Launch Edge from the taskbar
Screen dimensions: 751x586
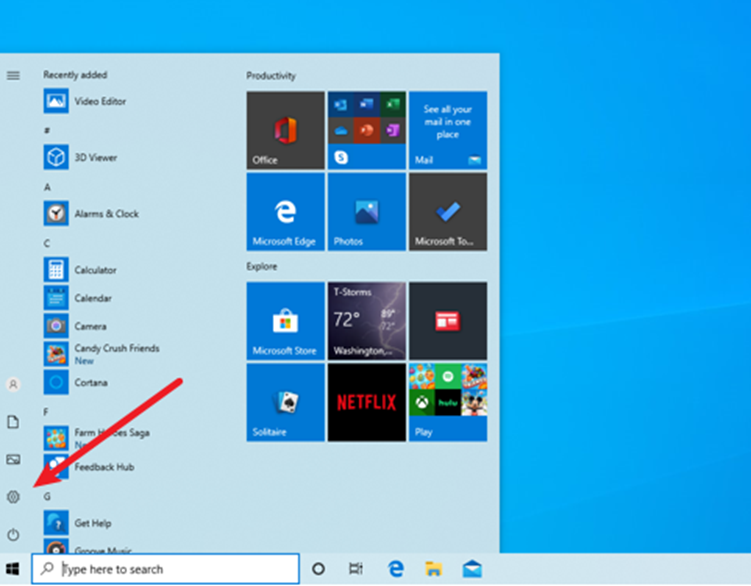pos(396,569)
